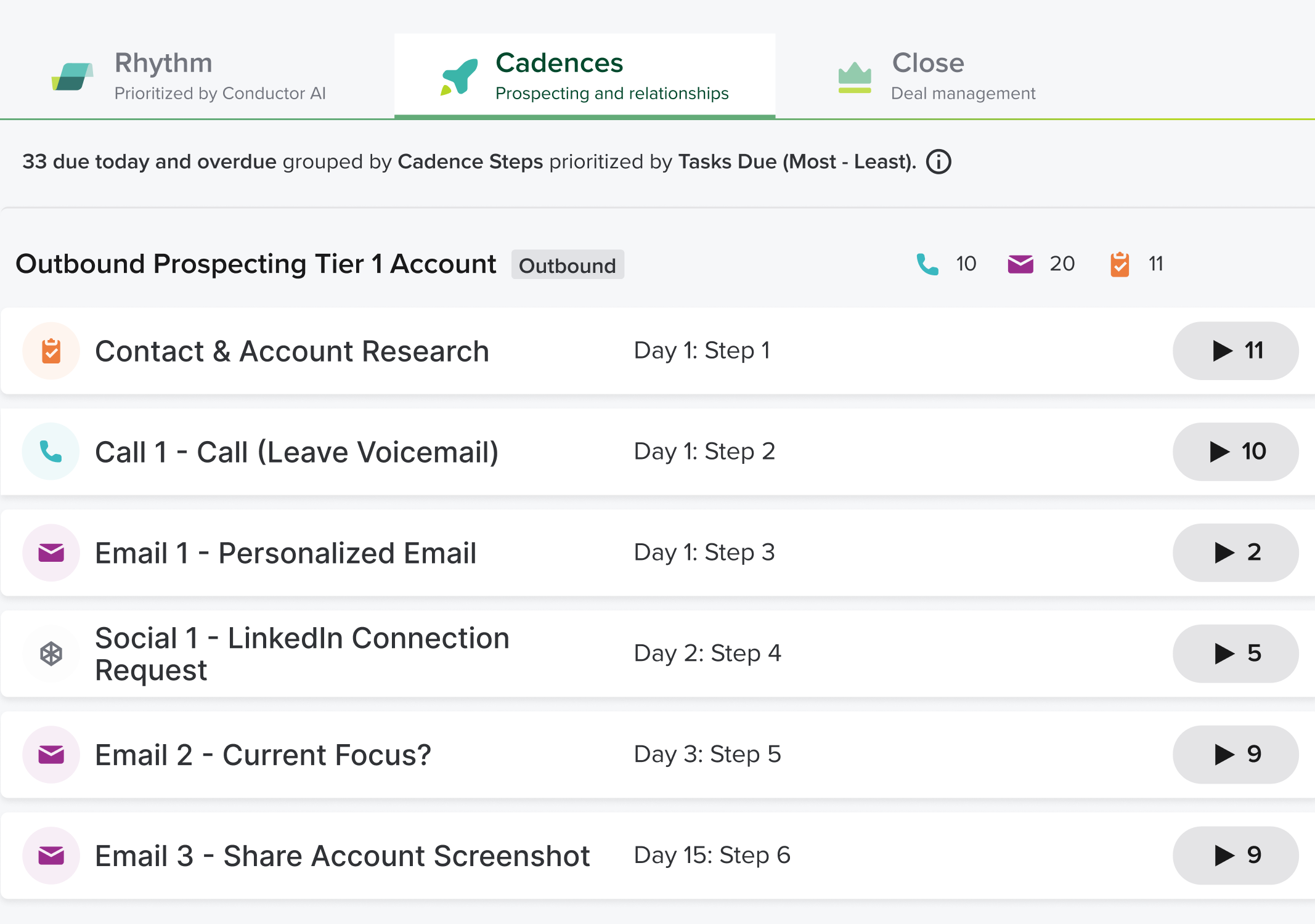Switch to the Rhythm tab

pos(197,76)
